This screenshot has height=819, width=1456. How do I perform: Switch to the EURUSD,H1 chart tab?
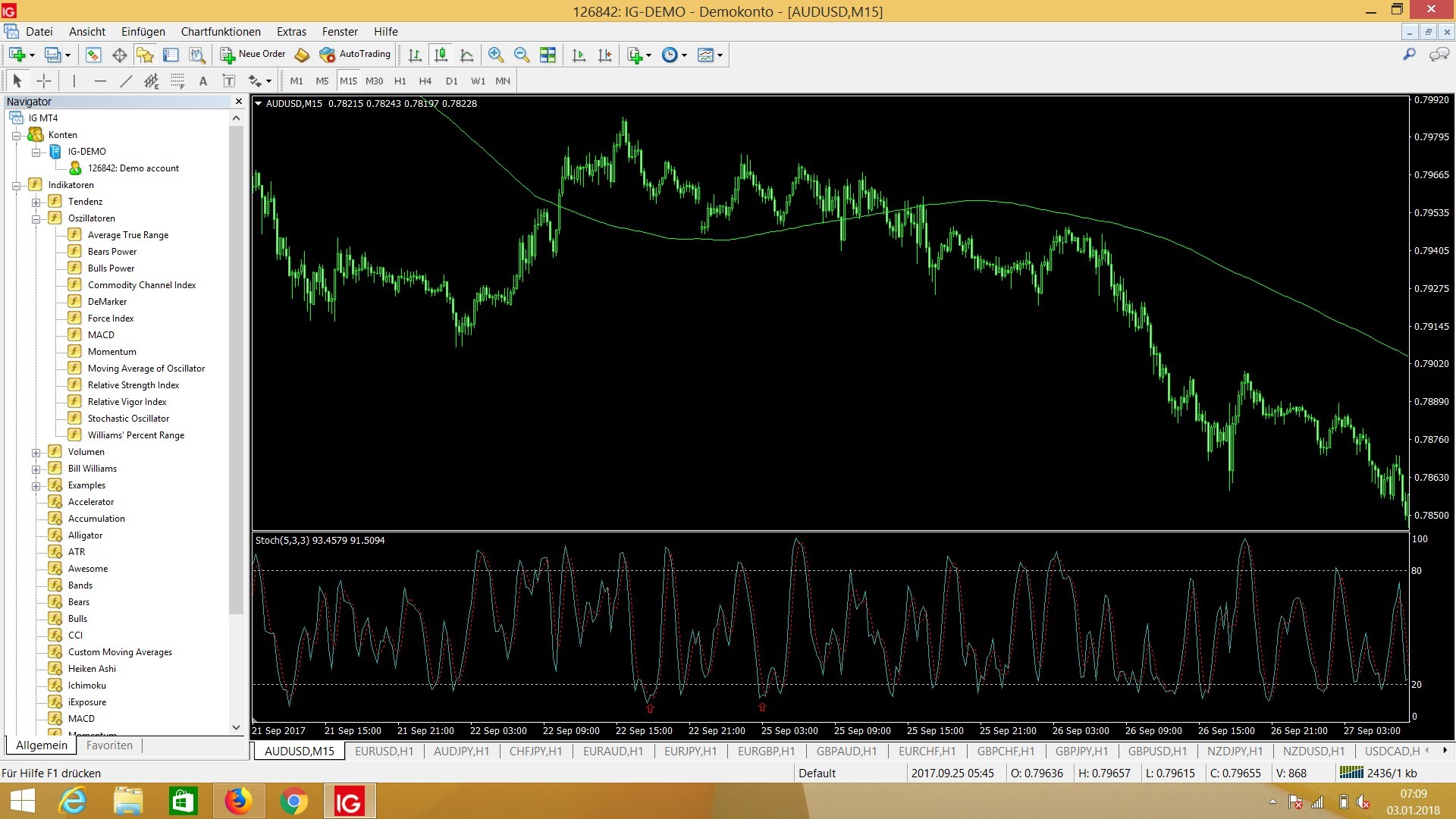(x=384, y=751)
